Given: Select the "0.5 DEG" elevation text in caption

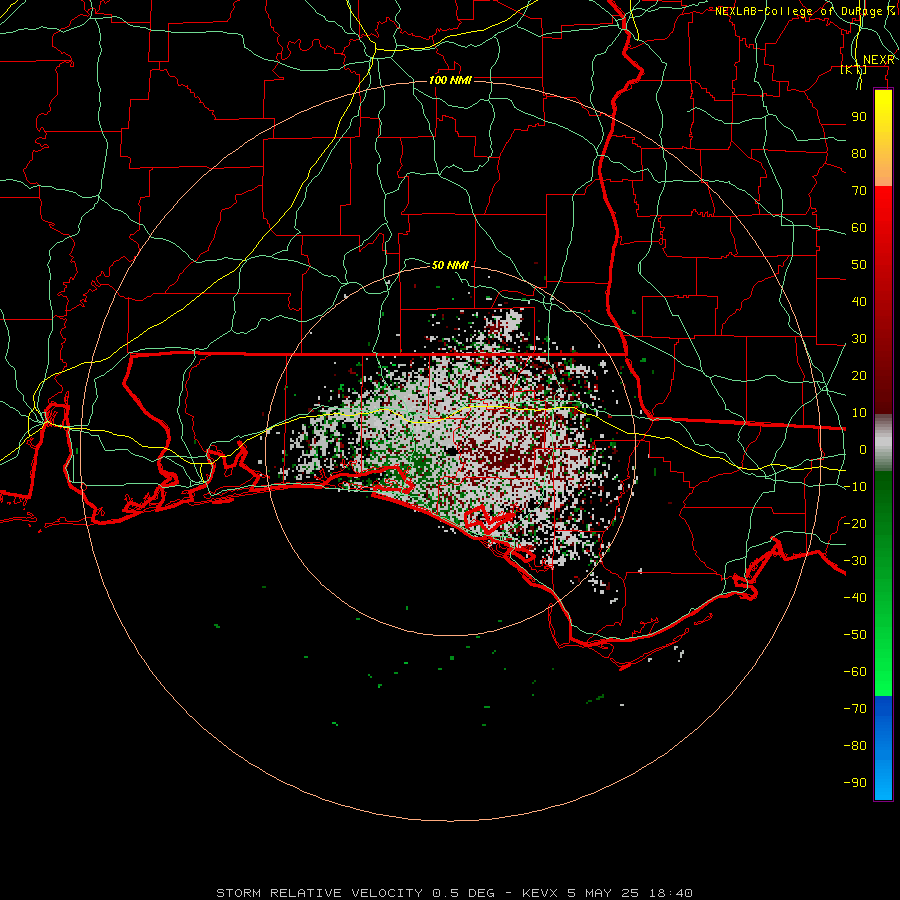Looking at the screenshot, I should point(463,893).
